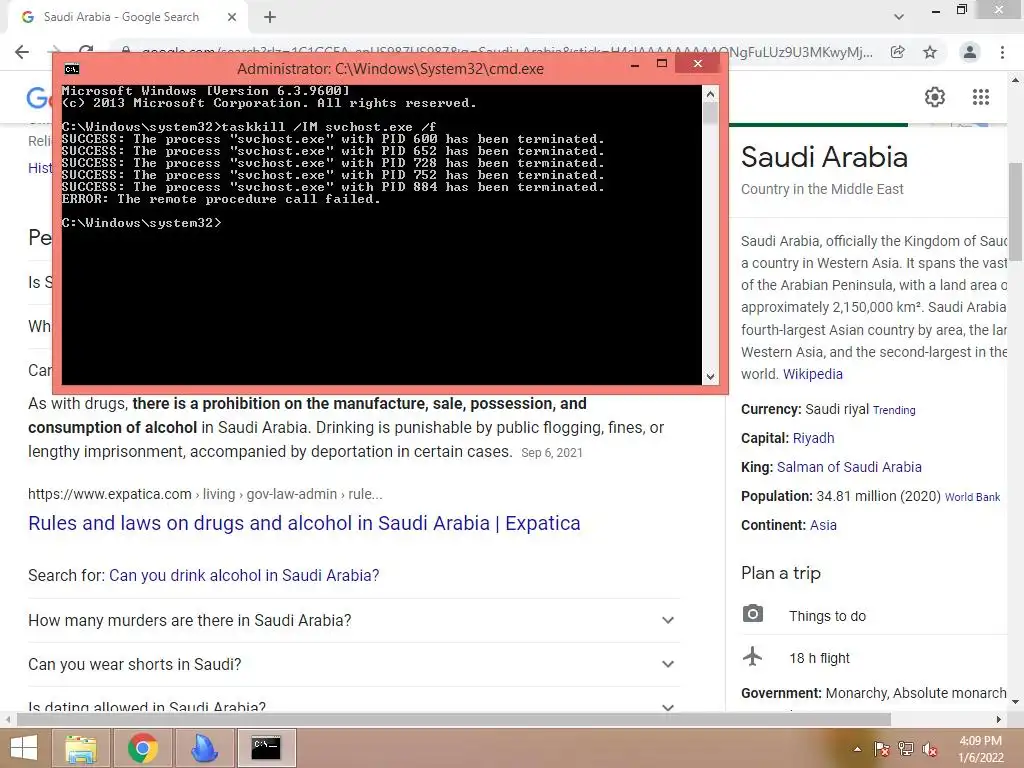
Task: Open Rules and laws Expatica result
Action: pos(304,523)
